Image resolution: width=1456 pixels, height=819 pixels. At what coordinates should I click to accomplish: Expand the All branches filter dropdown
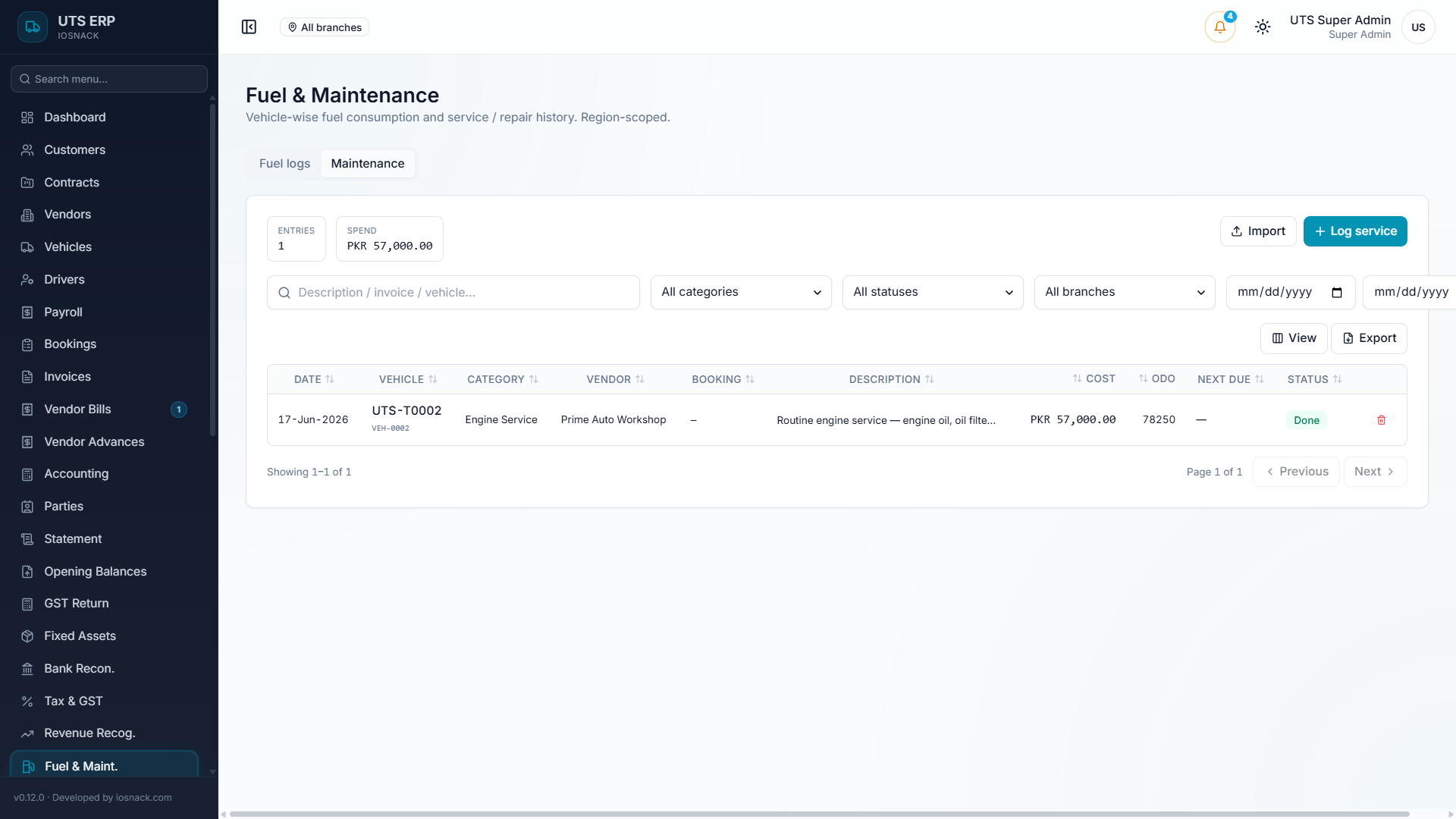[1125, 292]
